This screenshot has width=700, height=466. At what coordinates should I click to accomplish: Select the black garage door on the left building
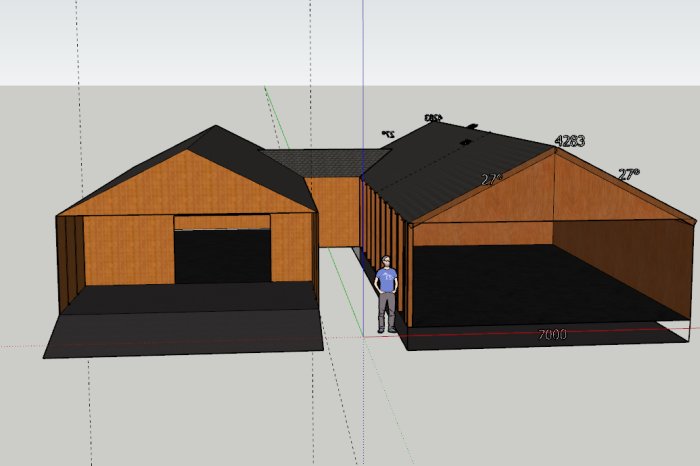tap(222, 256)
